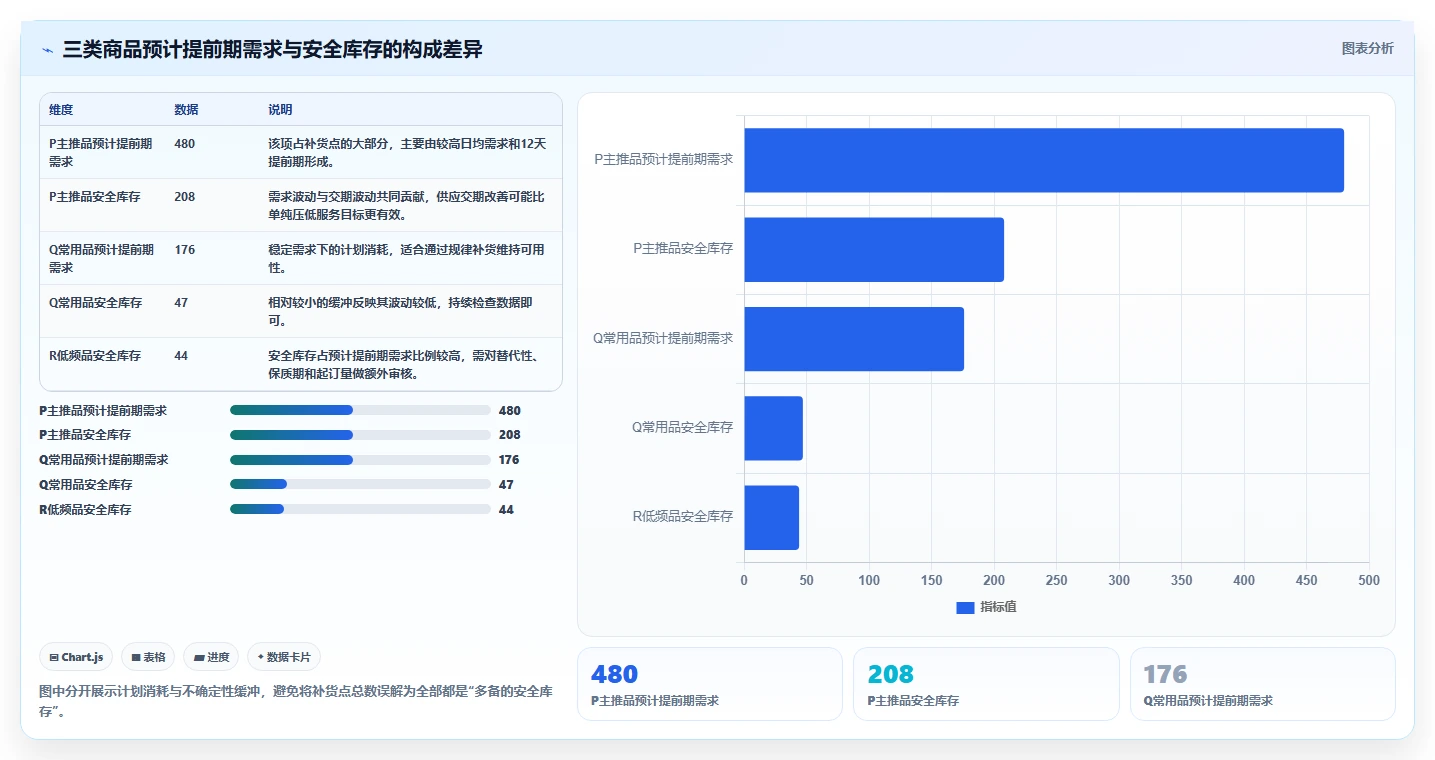Viewport: 1435px width, 760px height.
Task: Select the Chart.js tag chip
Action: click(x=77, y=657)
